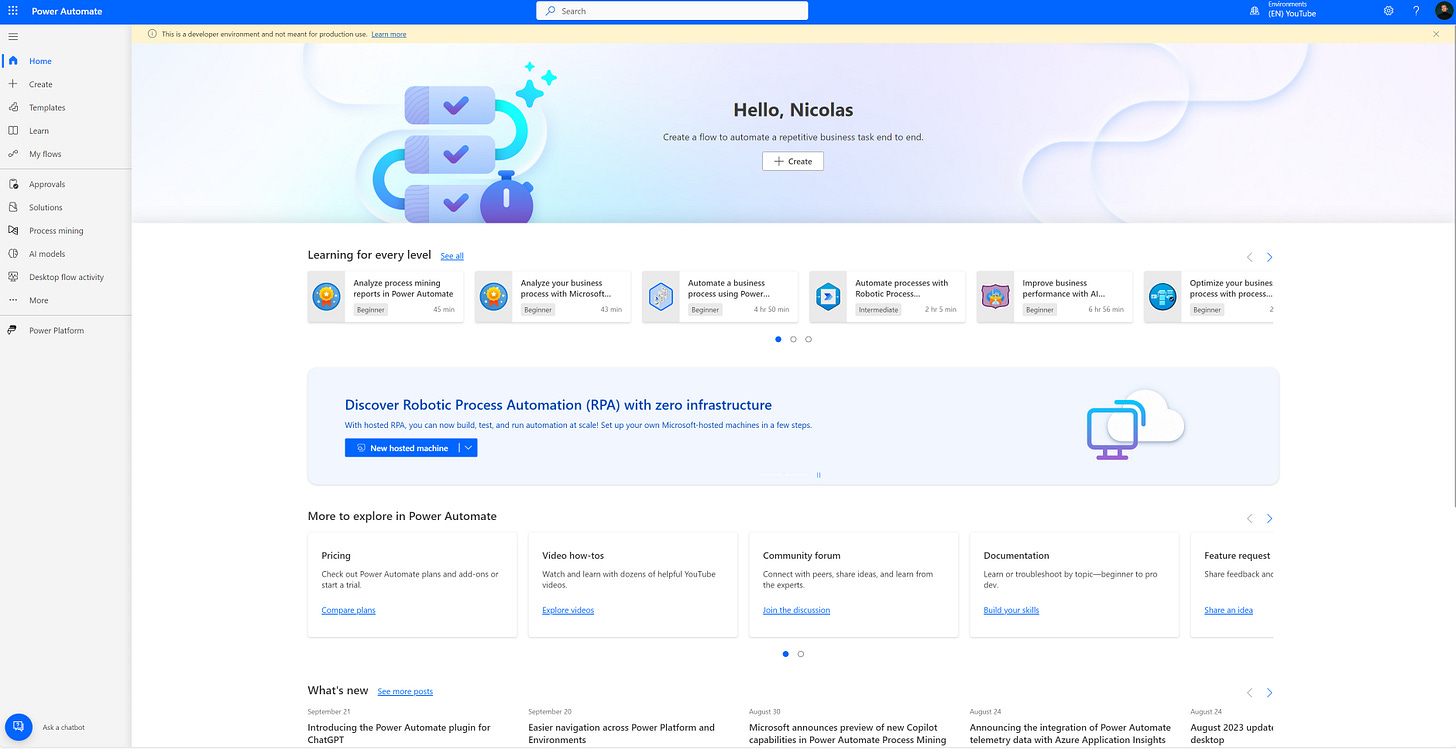Click the Create button under Hello, Nicolas
Screen dimensions: 1456x749
click(x=793, y=161)
